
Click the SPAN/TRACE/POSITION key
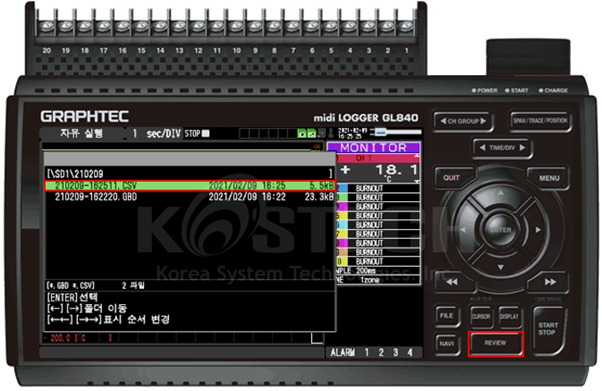540,121
